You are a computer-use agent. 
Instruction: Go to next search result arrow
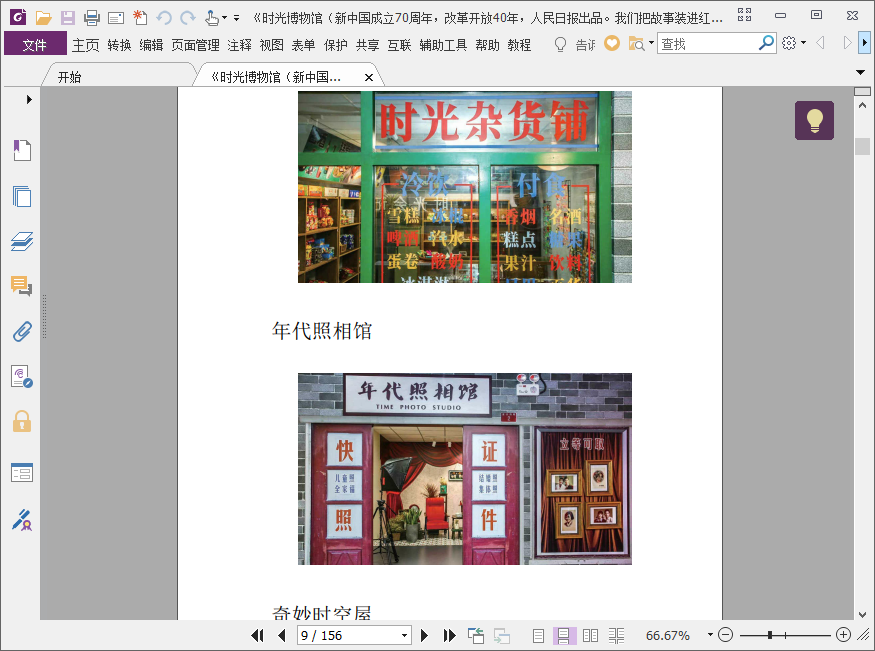pos(847,43)
